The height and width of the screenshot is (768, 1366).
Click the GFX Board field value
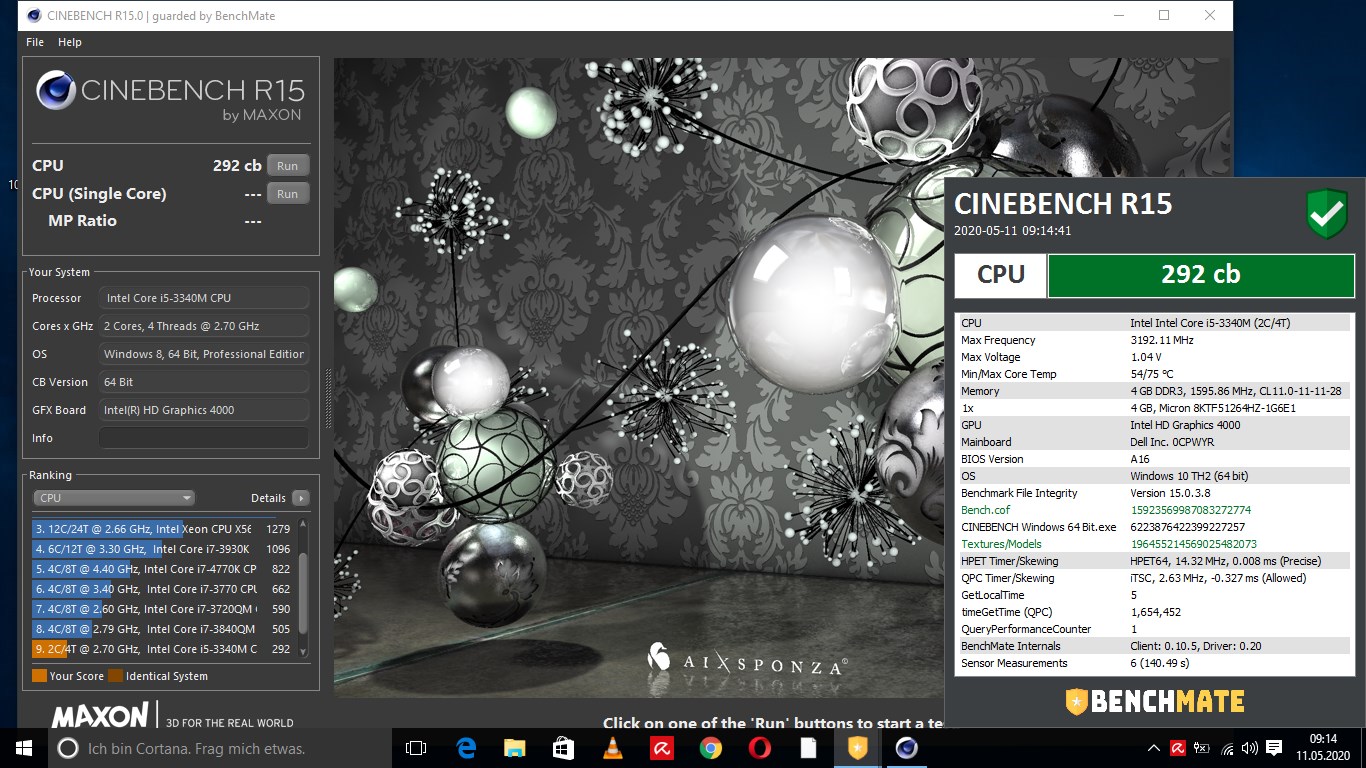(x=204, y=410)
